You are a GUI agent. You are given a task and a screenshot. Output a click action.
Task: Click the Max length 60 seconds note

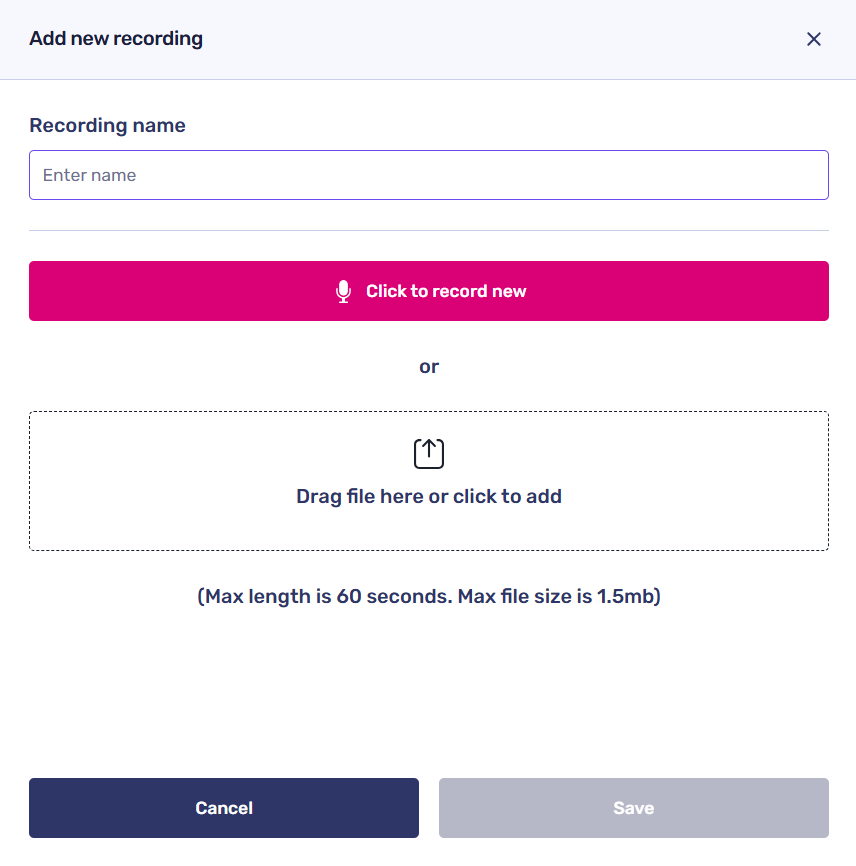(x=429, y=596)
